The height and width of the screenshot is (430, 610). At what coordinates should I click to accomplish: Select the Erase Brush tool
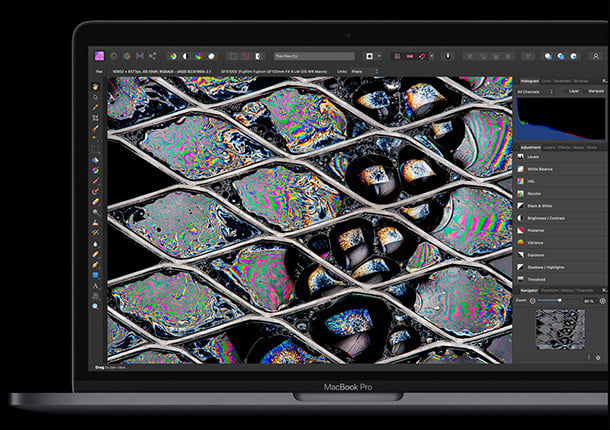point(96,202)
